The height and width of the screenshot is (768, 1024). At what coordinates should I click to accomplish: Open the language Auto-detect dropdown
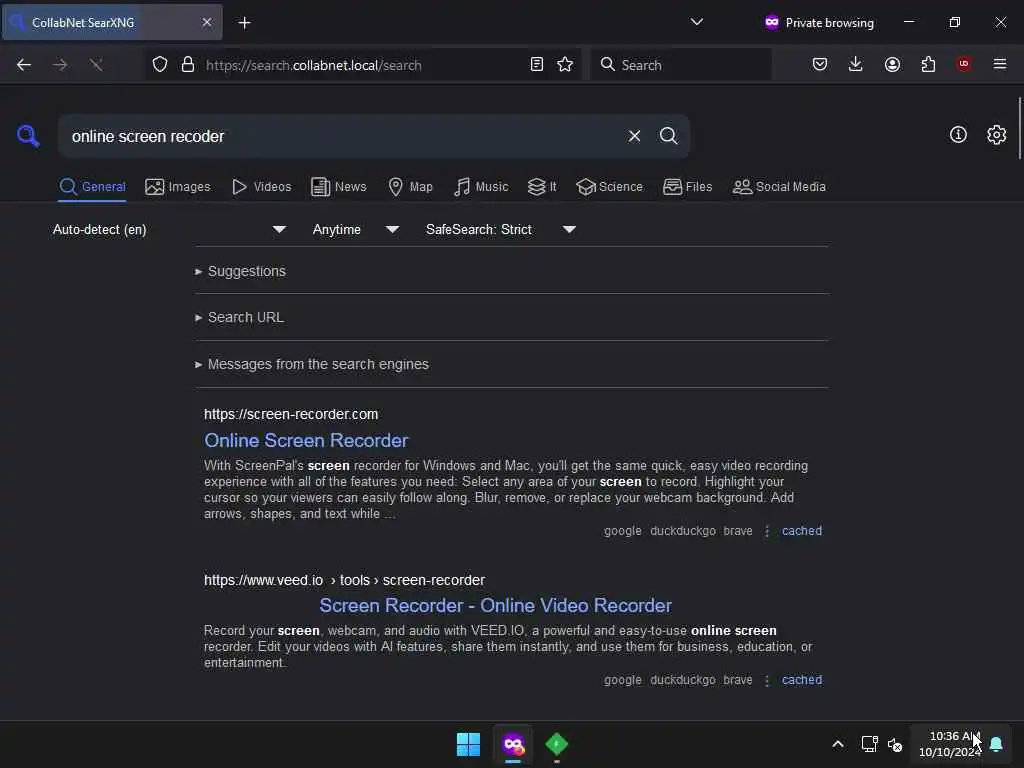tap(168, 229)
